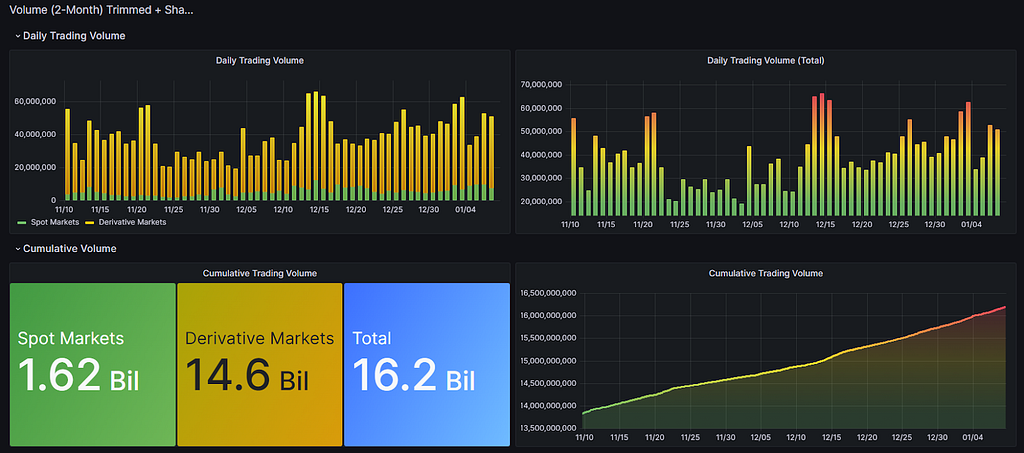This screenshot has height=453, width=1024.
Task: Click the green Spot Markets legend color swatch
Action: [x=20, y=222]
